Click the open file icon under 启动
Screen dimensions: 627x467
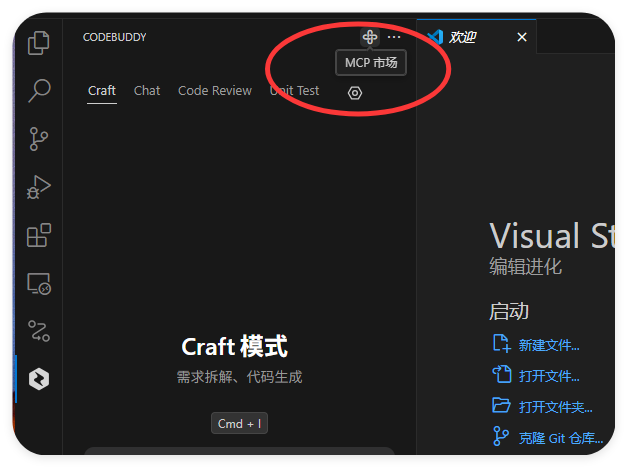(501, 375)
